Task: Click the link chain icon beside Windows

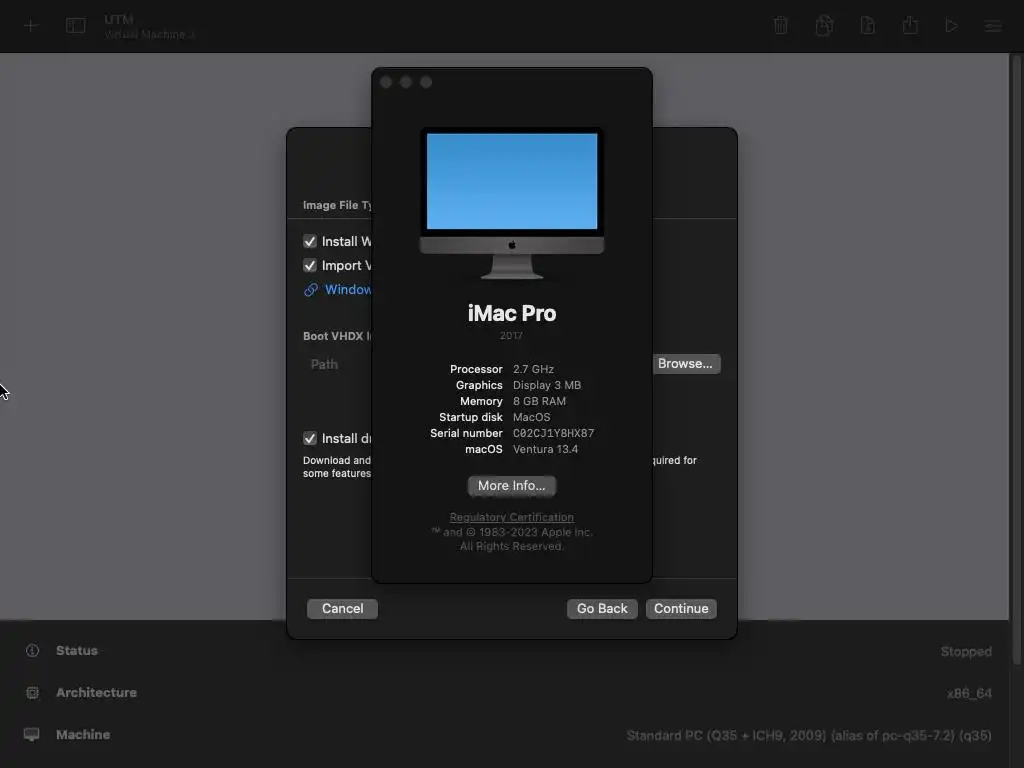Action: coord(311,289)
